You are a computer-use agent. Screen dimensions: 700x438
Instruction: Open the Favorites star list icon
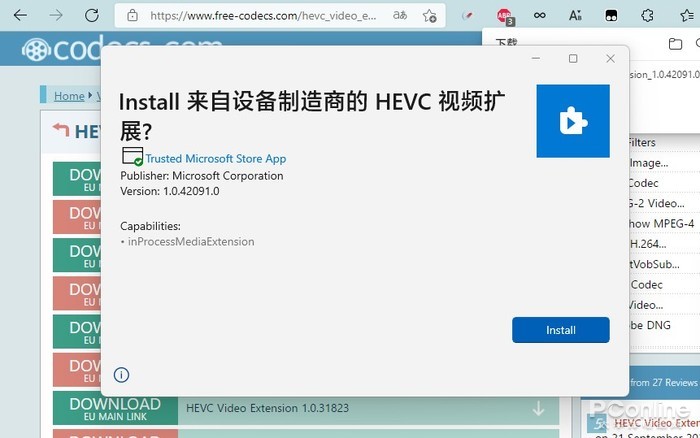[x=688, y=16]
